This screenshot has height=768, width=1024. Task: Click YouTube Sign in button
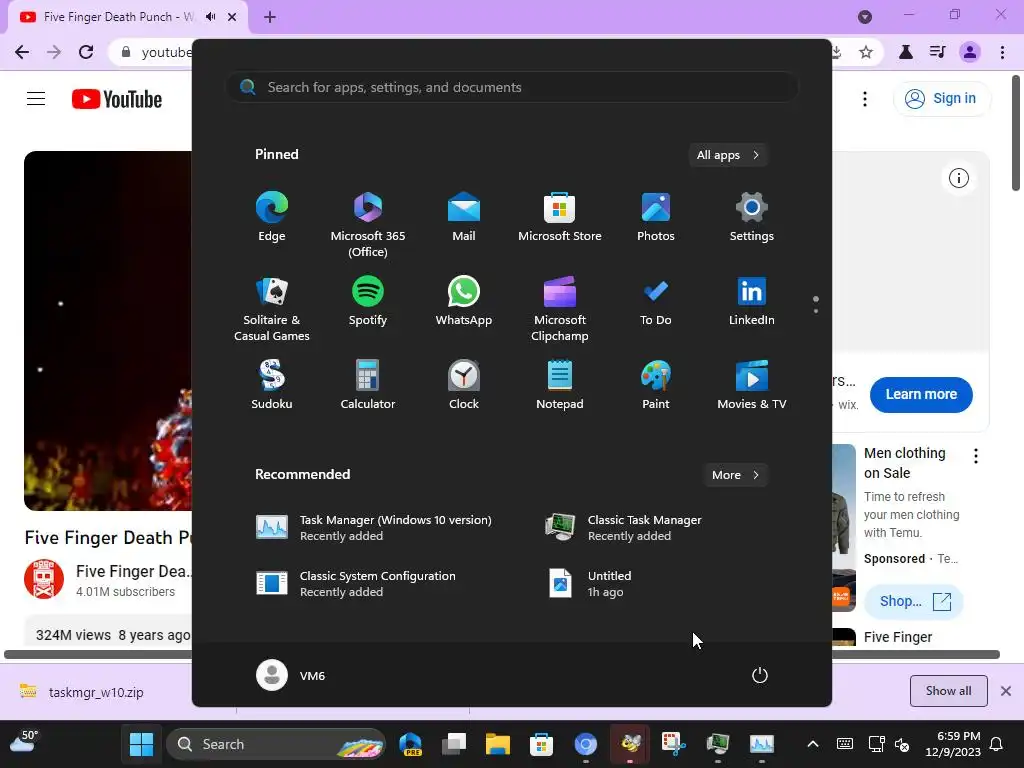[x=941, y=99]
